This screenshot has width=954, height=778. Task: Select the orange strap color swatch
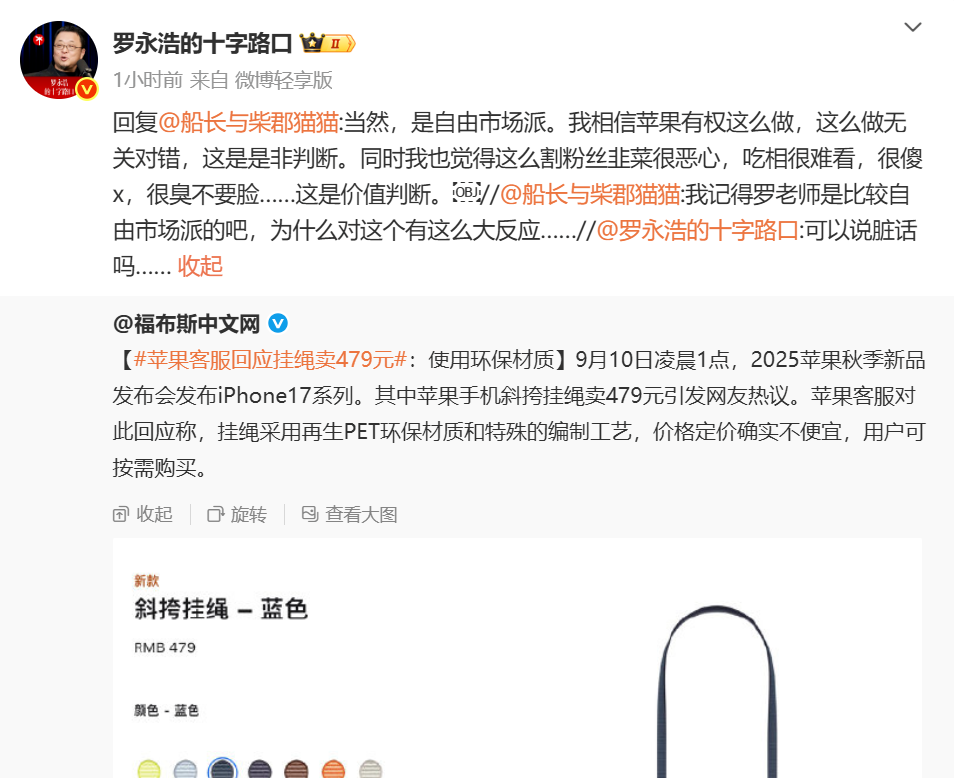point(333,769)
